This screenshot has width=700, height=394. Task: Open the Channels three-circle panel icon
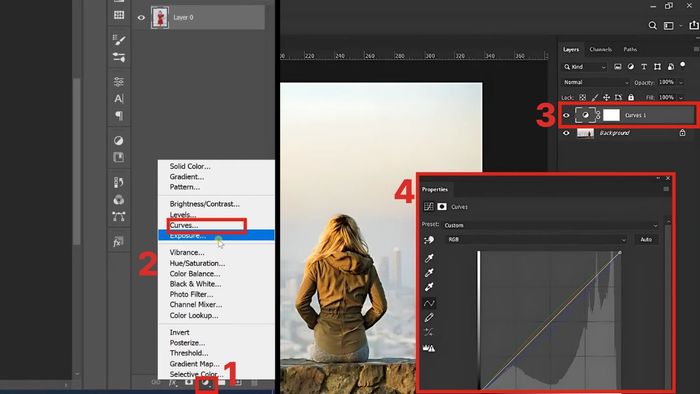coord(119,199)
